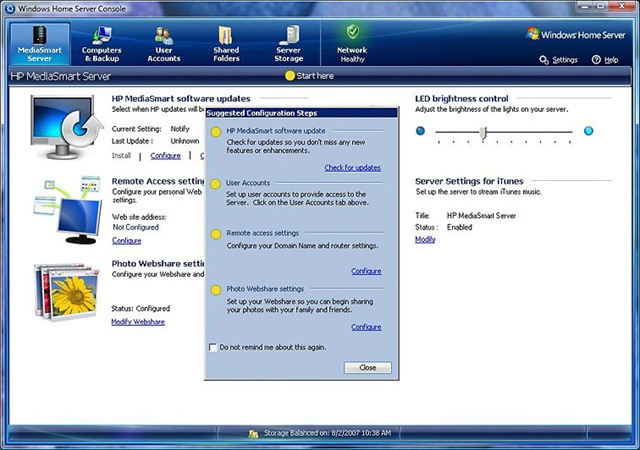This screenshot has height=450, width=640.
Task: Click yellow dot beside Remote access settings
Action: click(216, 234)
